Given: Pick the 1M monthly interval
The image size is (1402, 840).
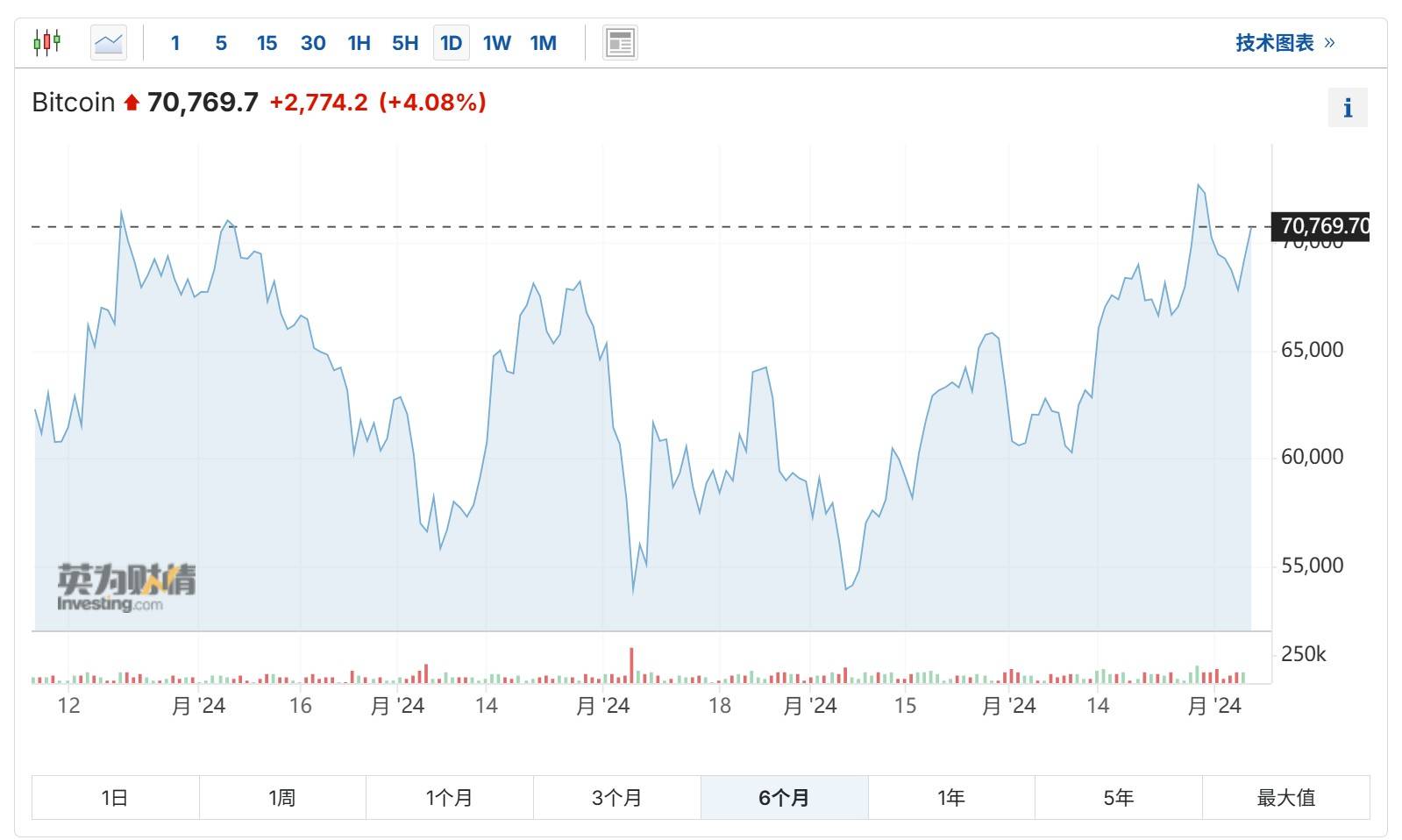Looking at the screenshot, I should coord(543,43).
